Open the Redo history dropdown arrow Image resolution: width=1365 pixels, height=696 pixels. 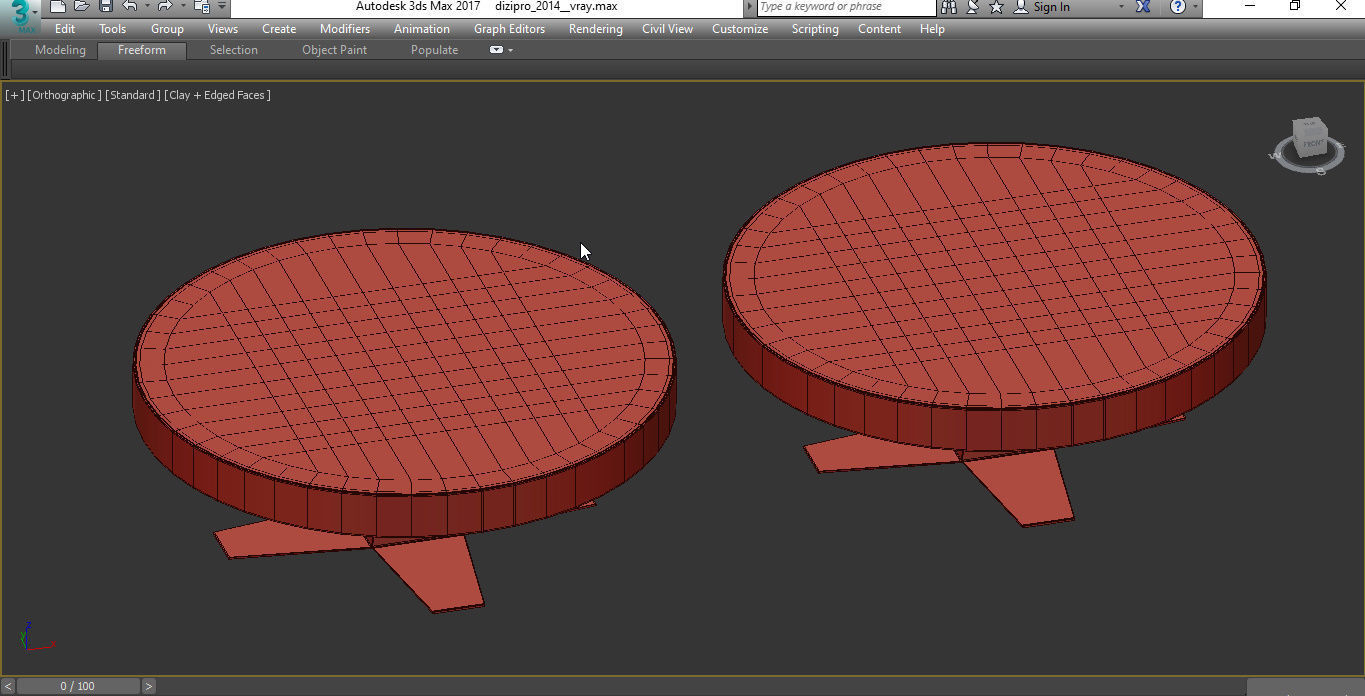(182, 7)
